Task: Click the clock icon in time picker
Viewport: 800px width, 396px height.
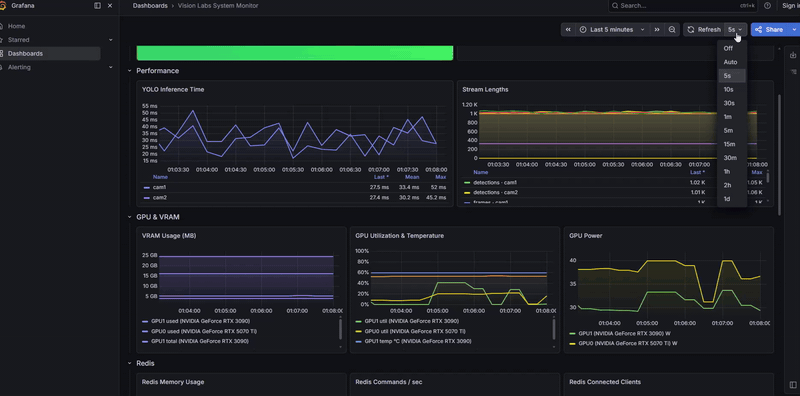Action: click(583, 30)
